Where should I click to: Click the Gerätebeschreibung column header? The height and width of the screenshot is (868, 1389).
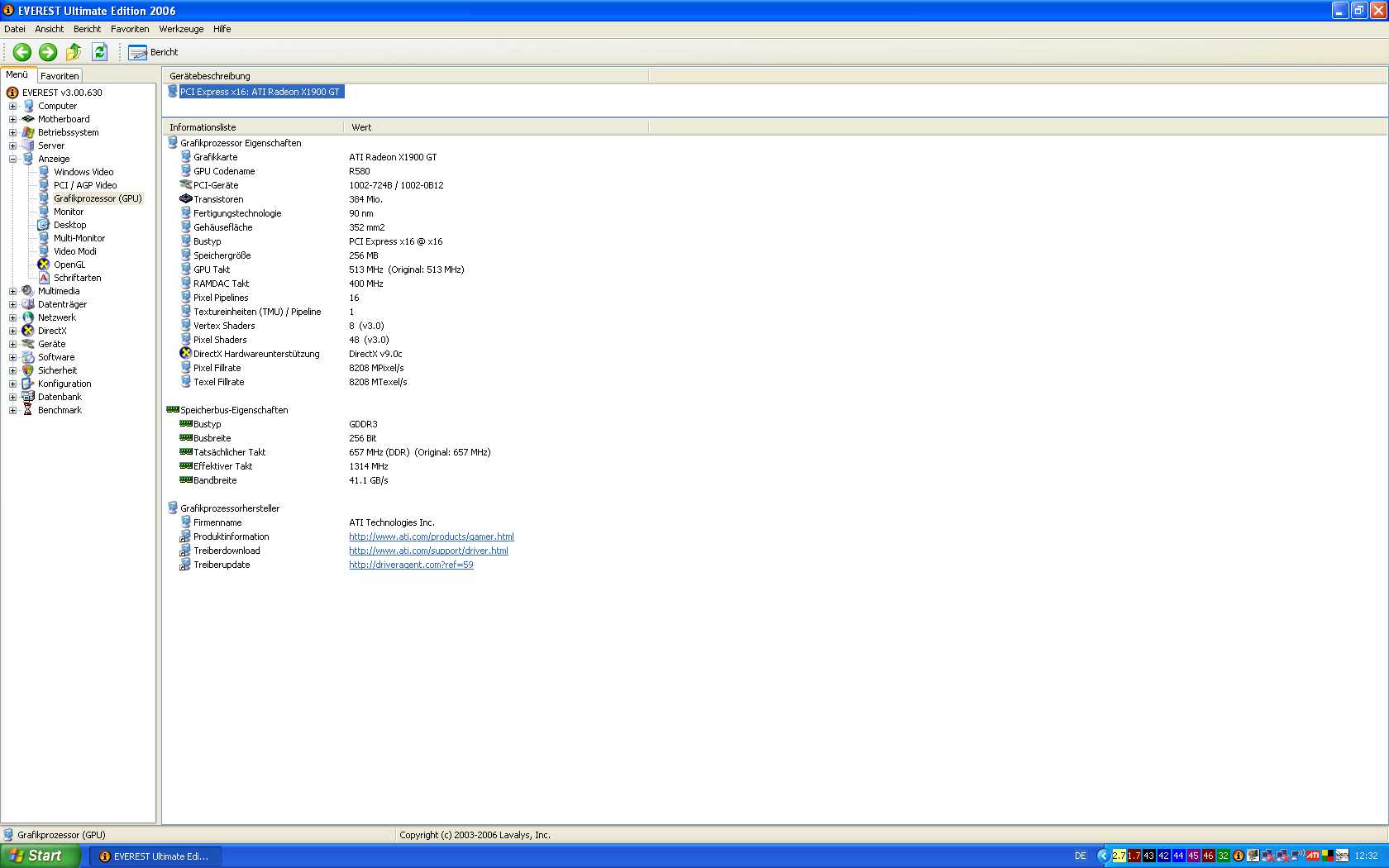(x=405, y=76)
